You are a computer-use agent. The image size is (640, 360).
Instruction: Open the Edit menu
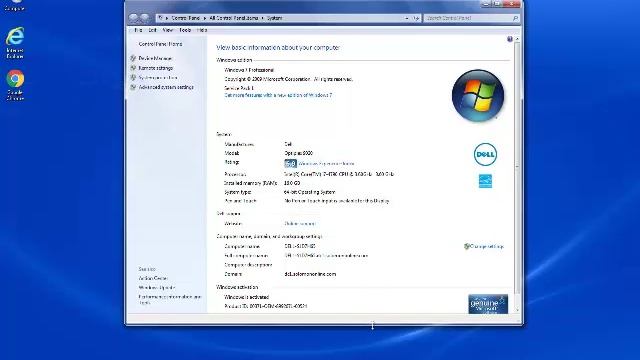click(152, 30)
